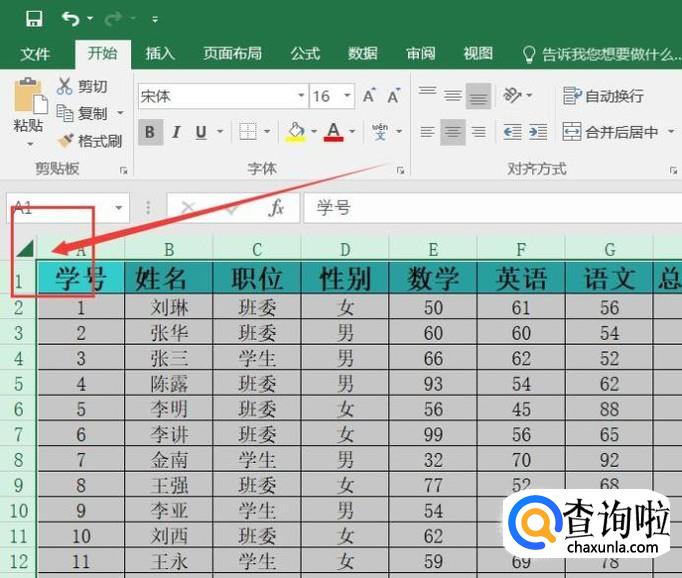Apply cell borders icon

pyautogui.click(x=248, y=131)
